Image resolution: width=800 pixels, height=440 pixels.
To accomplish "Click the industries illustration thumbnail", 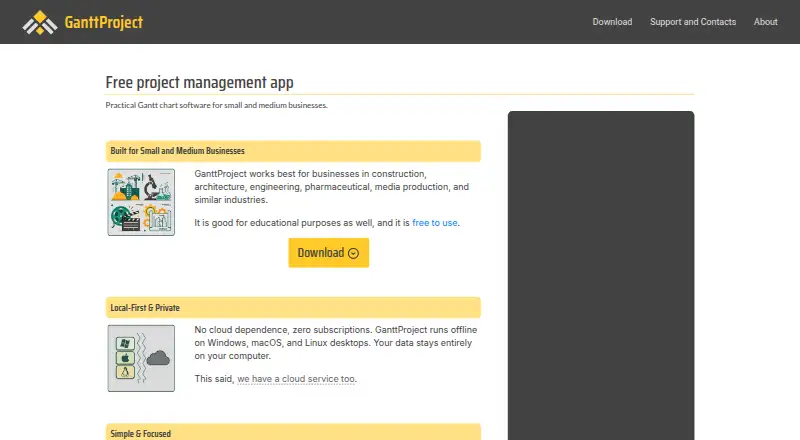I will pyautogui.click(x=141, y=202).
